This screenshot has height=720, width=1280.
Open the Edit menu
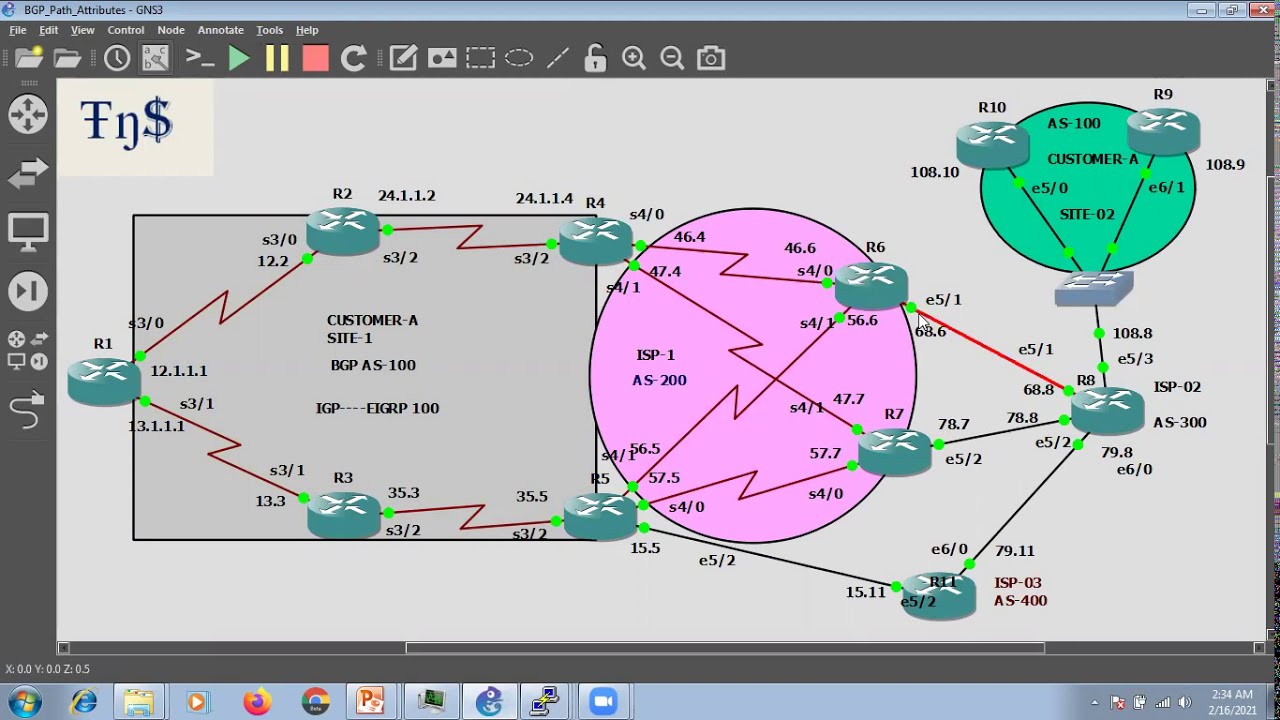(48, 30)
